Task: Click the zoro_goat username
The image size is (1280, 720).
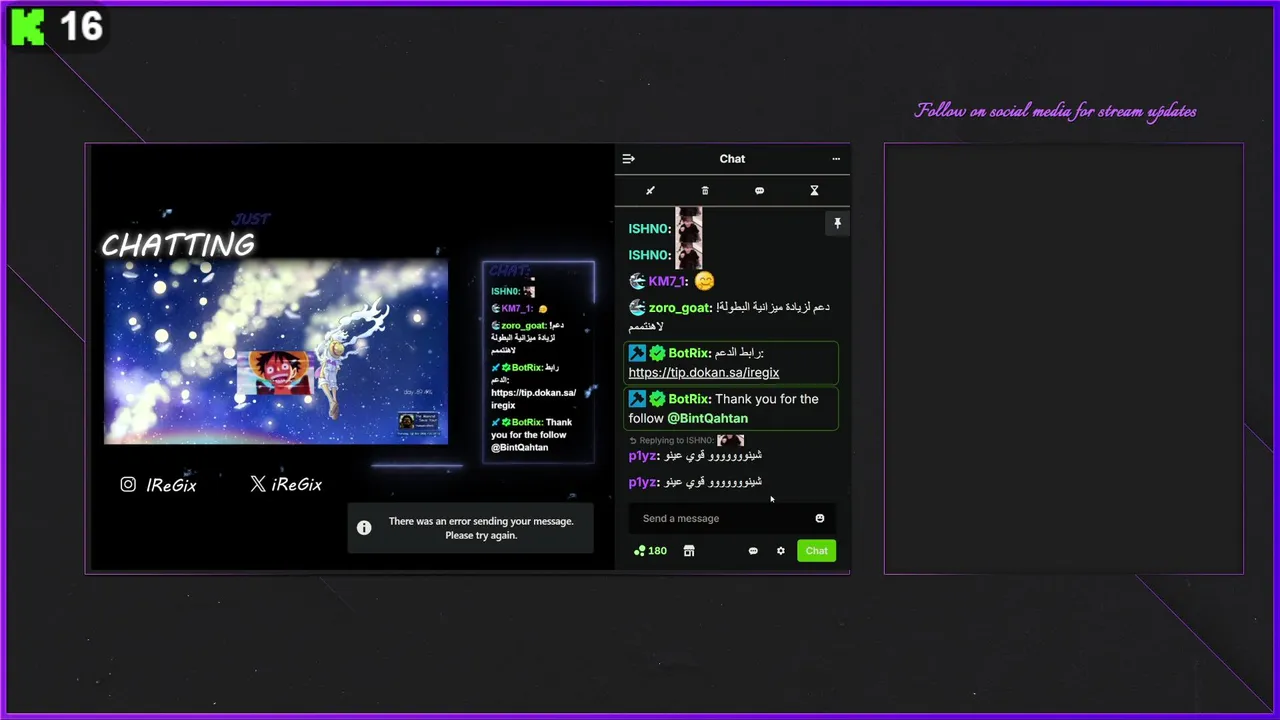Action: click(x=680, y=308)
